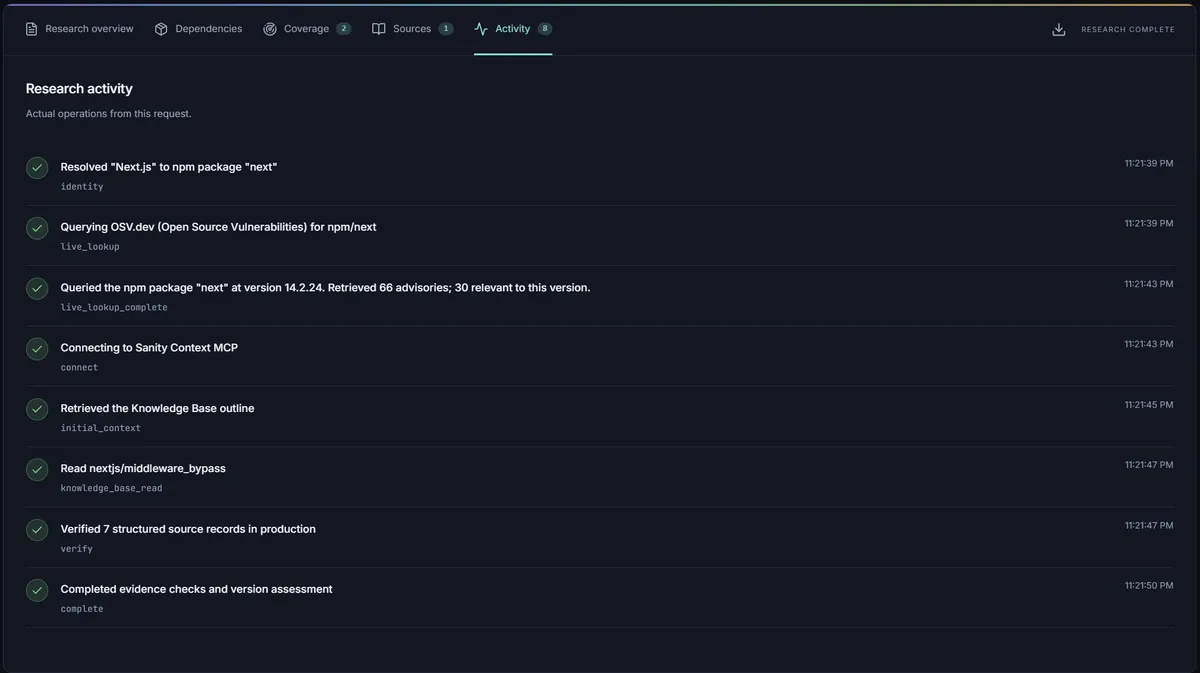This screenshot has width=1200, height=673.
Task: Click 'Actual operations from this request.' subtitle
Action: pos(108,114)
